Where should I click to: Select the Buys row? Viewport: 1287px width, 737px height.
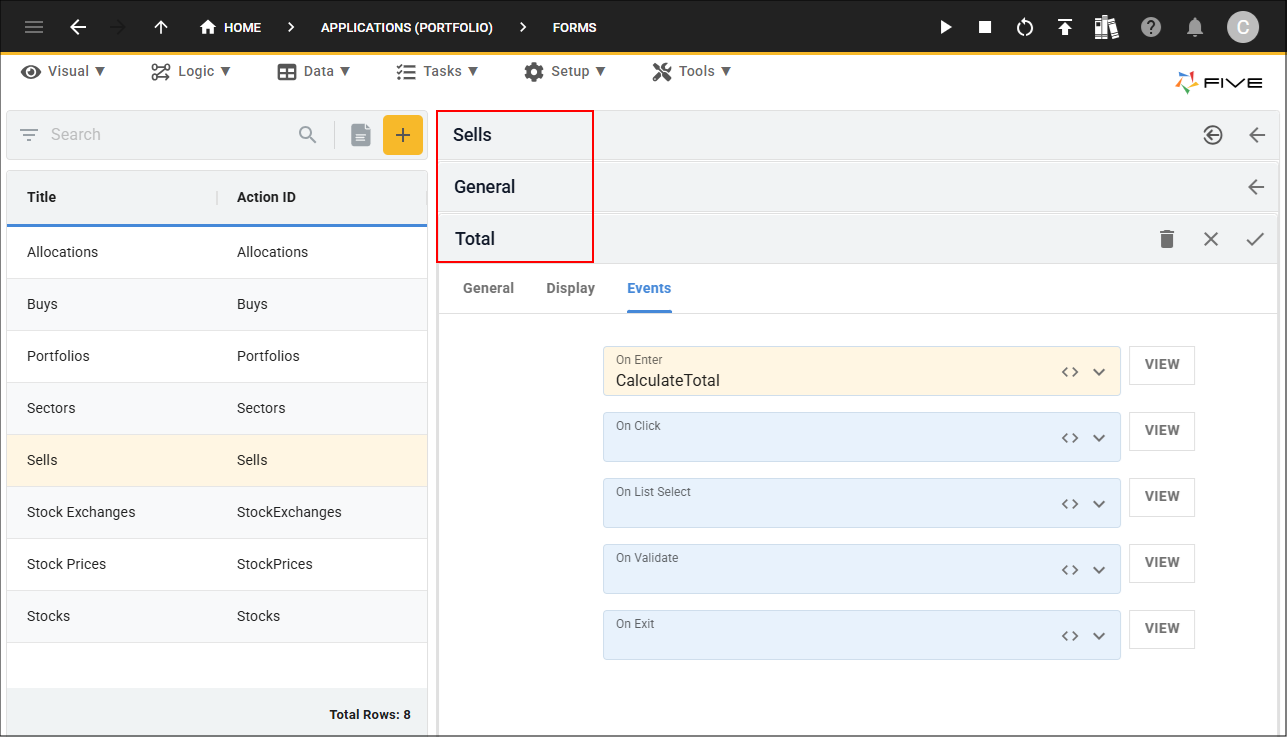pos(217,304)
